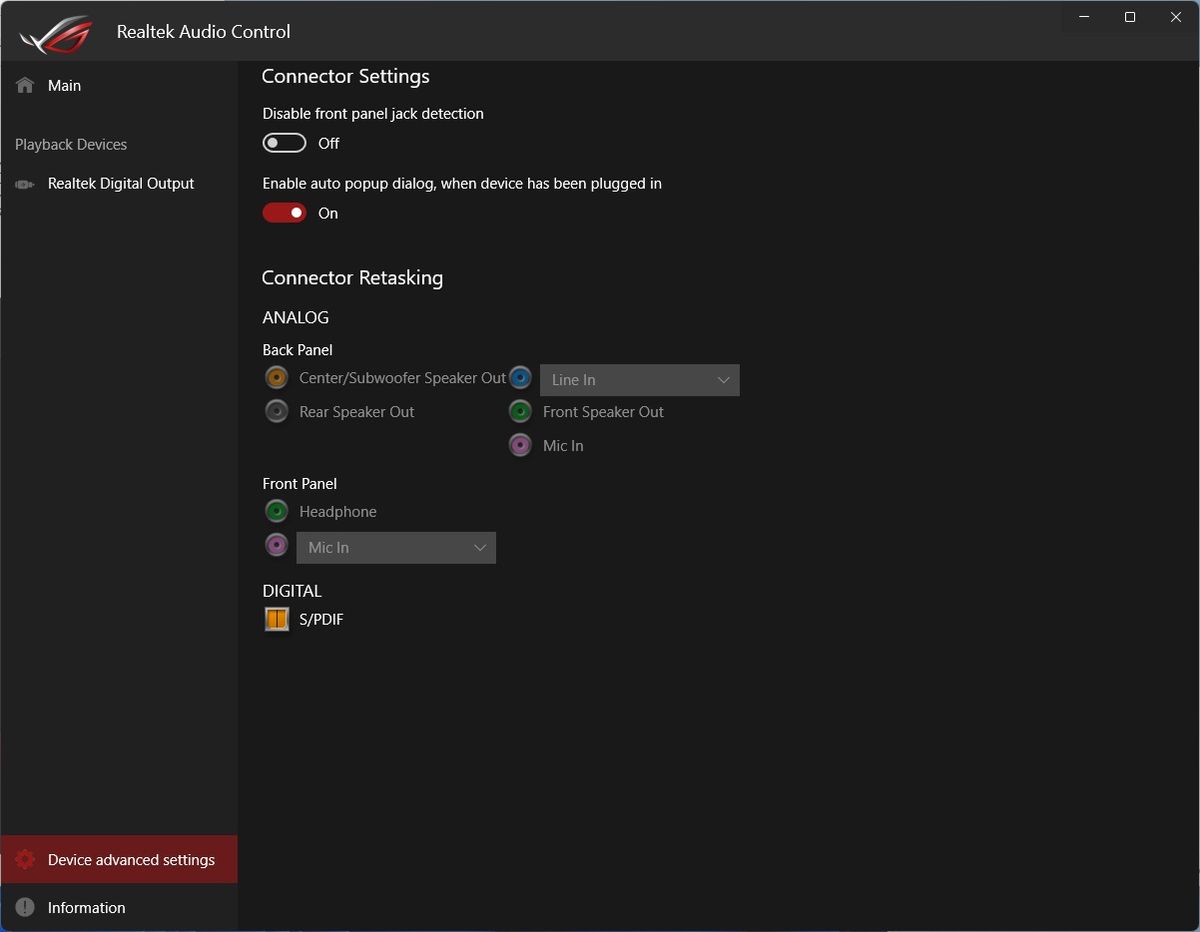Click the red gear settings icon
Image resolution: width=1200 pixels, height=932 pixels.
pos(25,860)
